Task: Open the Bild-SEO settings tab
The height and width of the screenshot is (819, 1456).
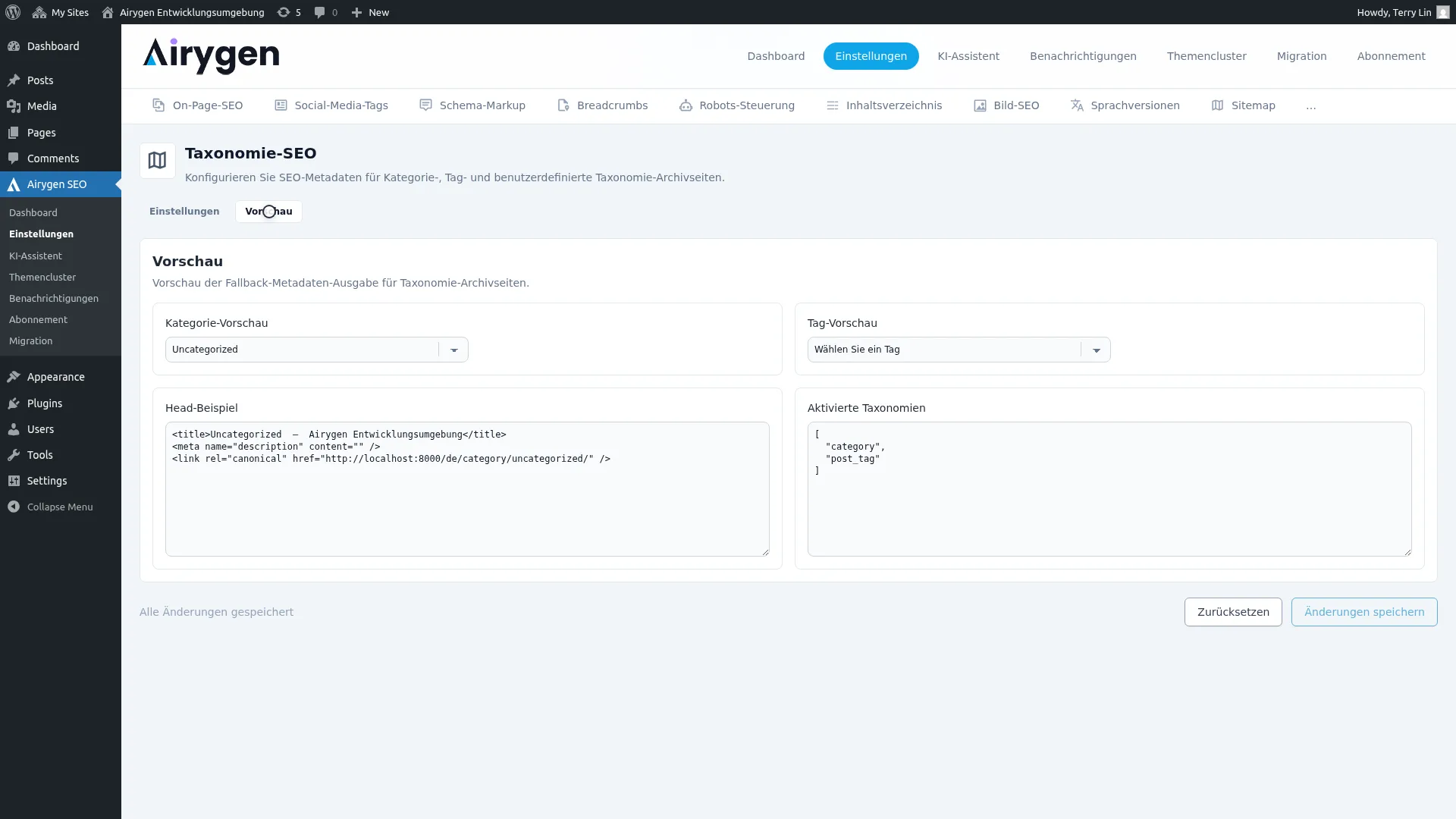Action: (1006, 105)
